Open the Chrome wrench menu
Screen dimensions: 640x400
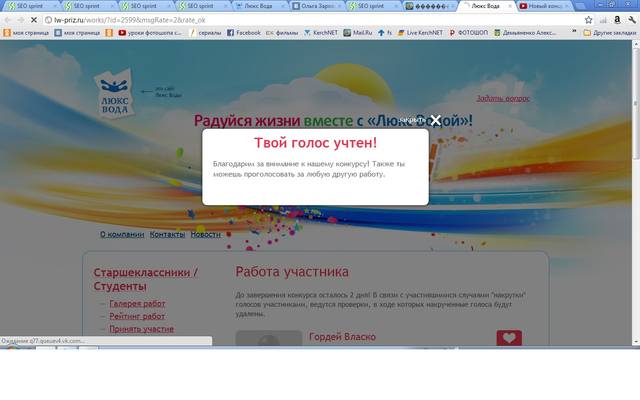632,20
